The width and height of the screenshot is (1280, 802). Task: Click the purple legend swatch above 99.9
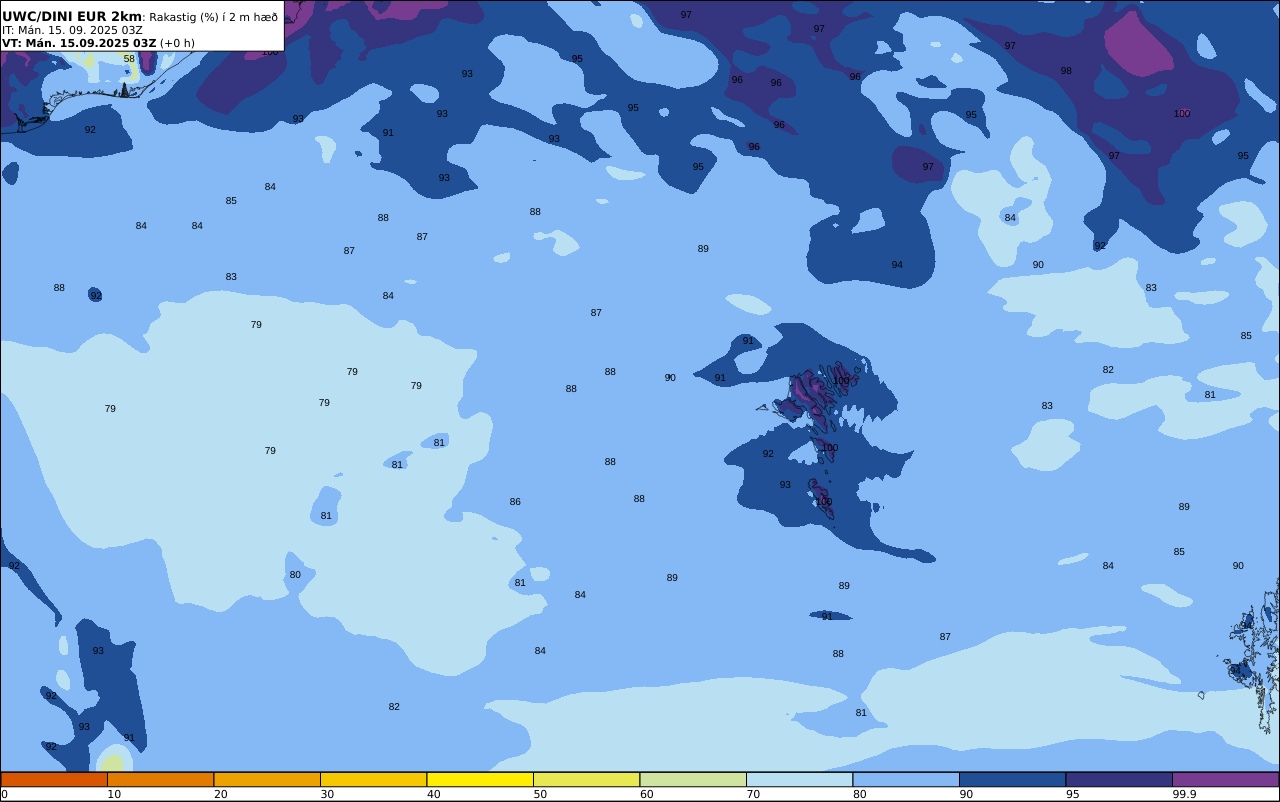tap(1226, 779)
